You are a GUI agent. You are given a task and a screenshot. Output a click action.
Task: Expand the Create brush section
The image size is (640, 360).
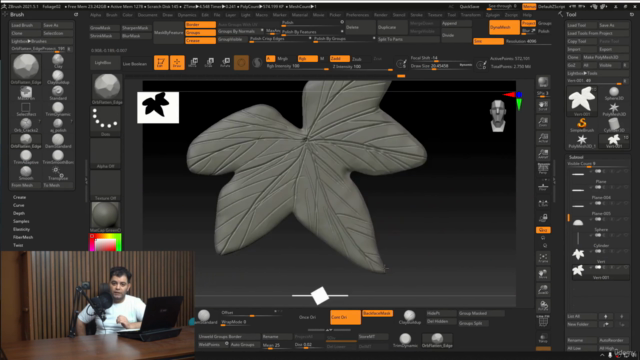19,197
